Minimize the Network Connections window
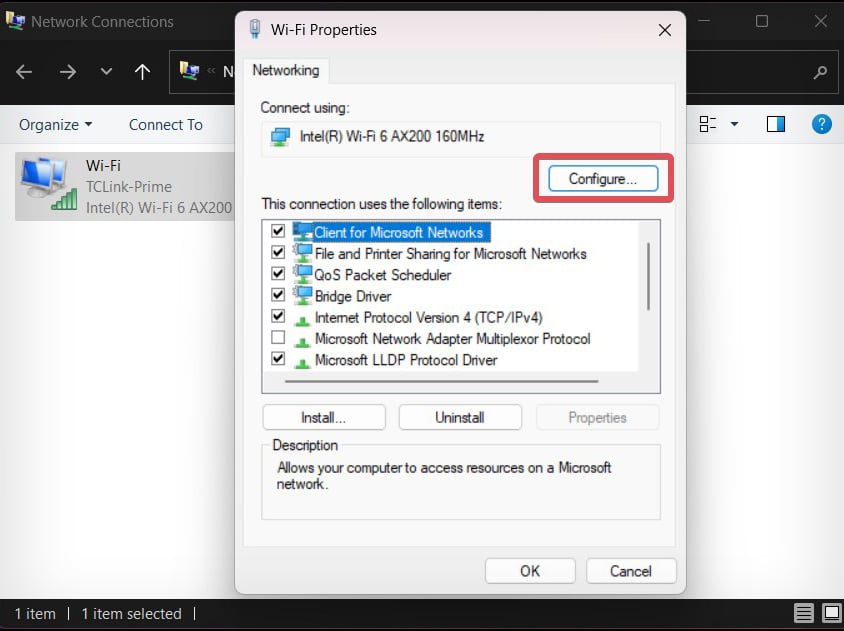 704,21
